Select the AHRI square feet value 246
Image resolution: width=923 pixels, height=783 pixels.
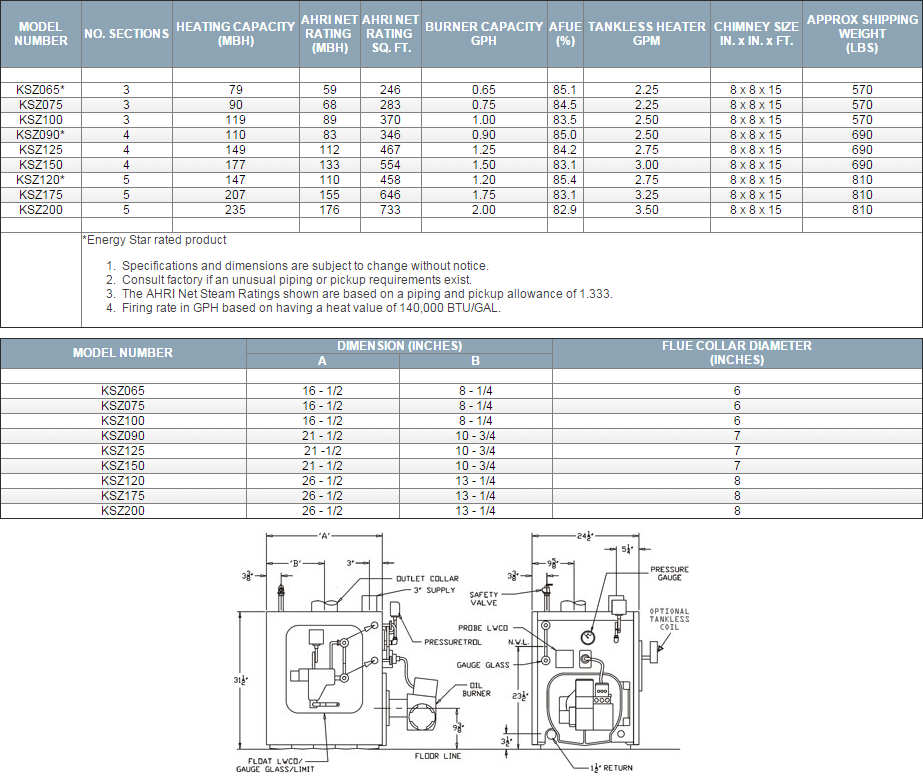pos(390,89)
